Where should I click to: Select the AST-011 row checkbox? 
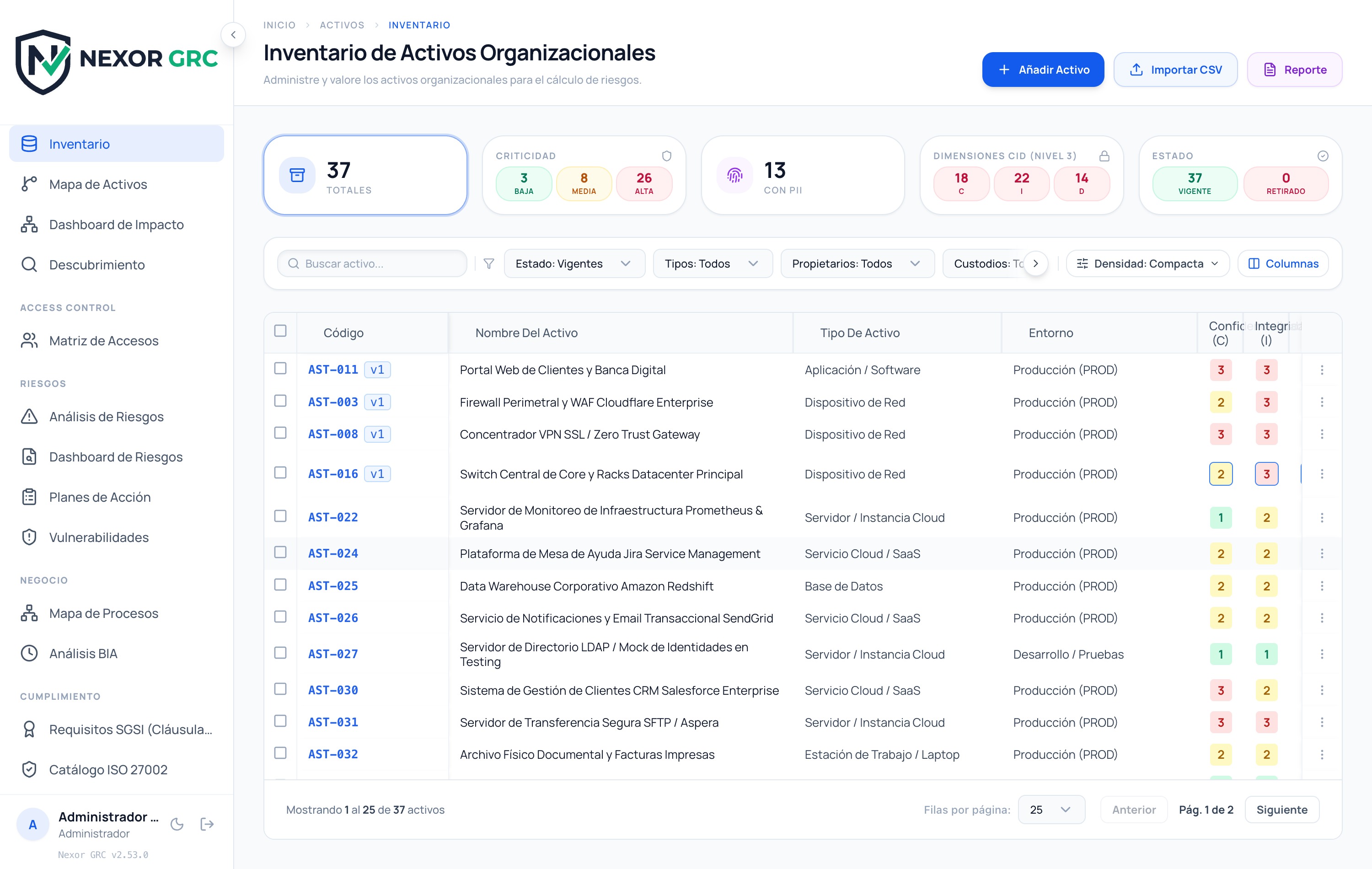click(280, 368)
